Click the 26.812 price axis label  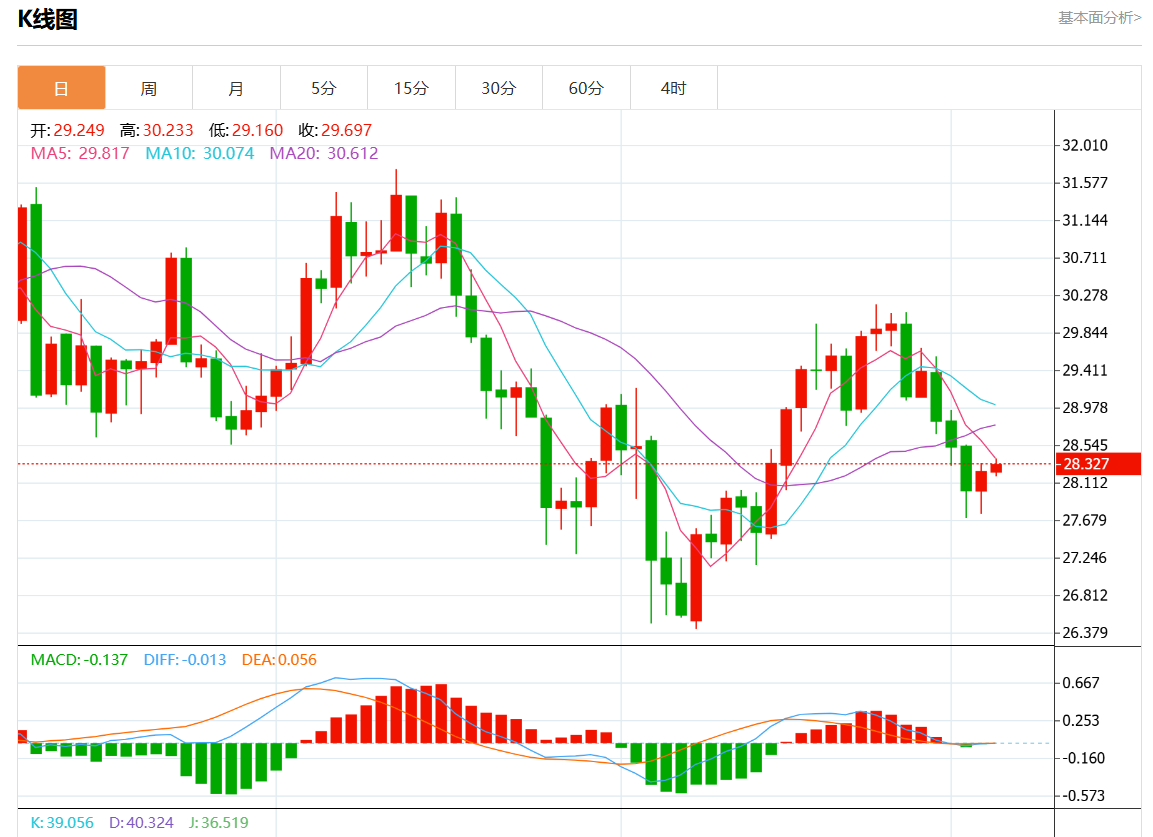point(1085,595)
